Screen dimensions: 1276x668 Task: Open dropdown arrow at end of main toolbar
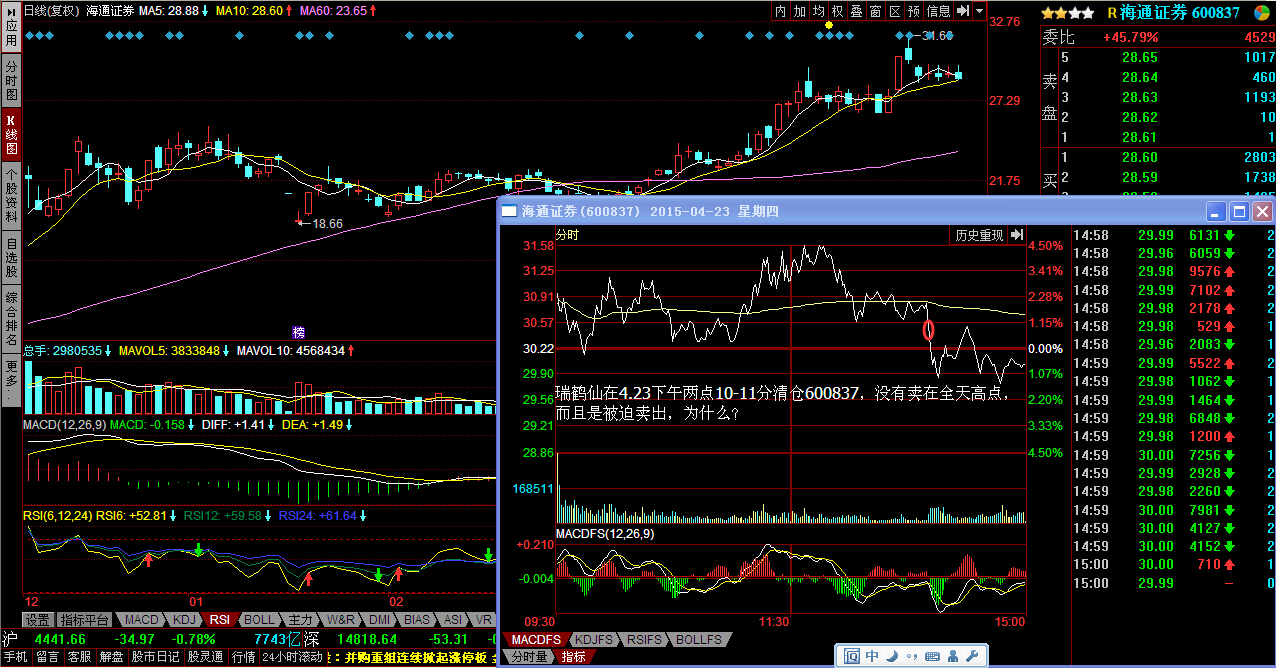pos(979,11)
